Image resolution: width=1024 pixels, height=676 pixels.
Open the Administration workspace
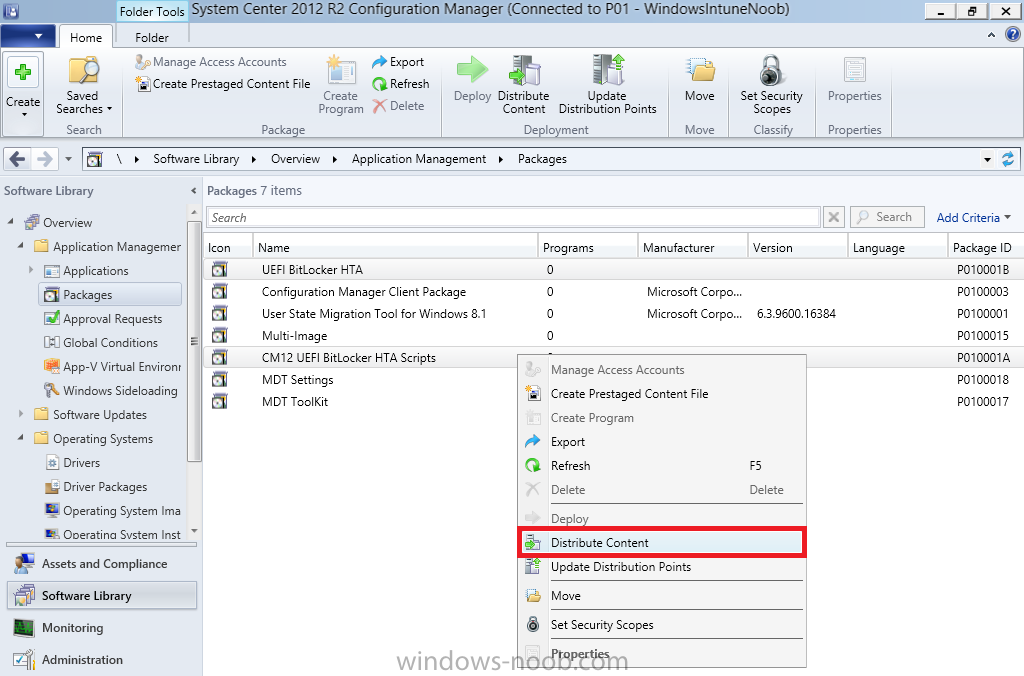(x=102, y=660)
